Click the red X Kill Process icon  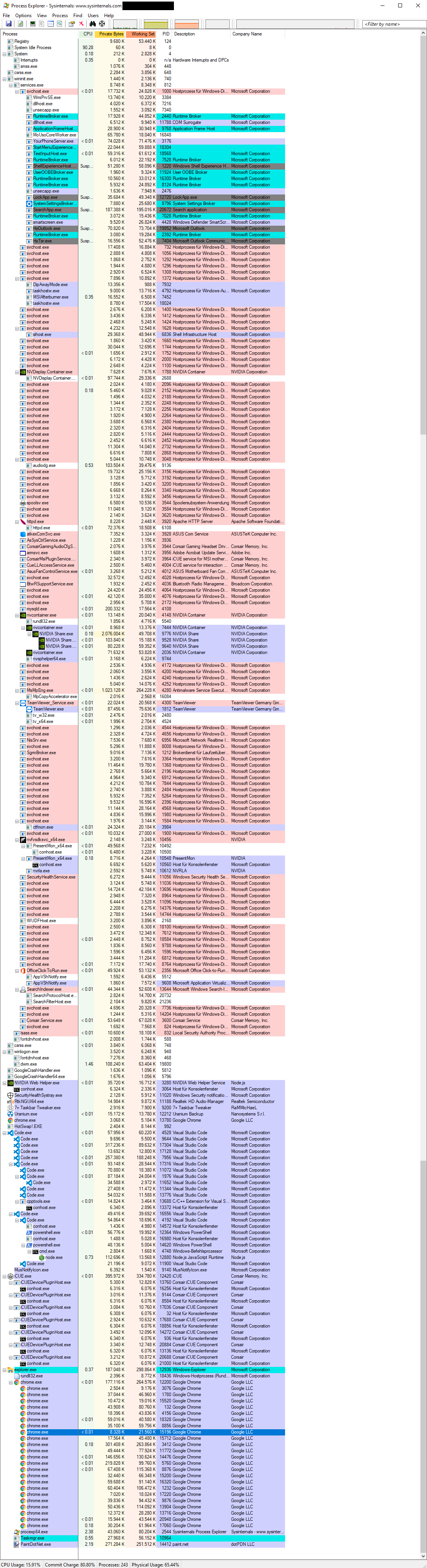[81, 24]
